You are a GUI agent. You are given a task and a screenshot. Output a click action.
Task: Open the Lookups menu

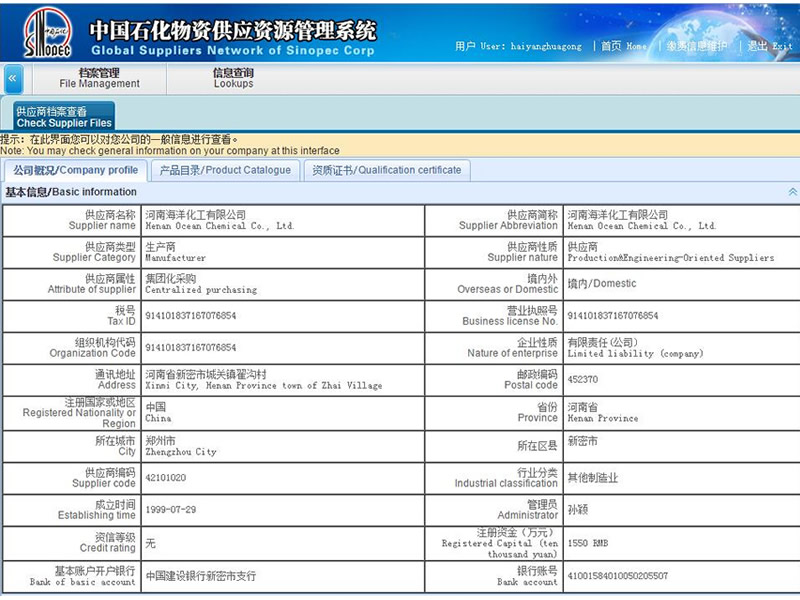click(233, 78)
